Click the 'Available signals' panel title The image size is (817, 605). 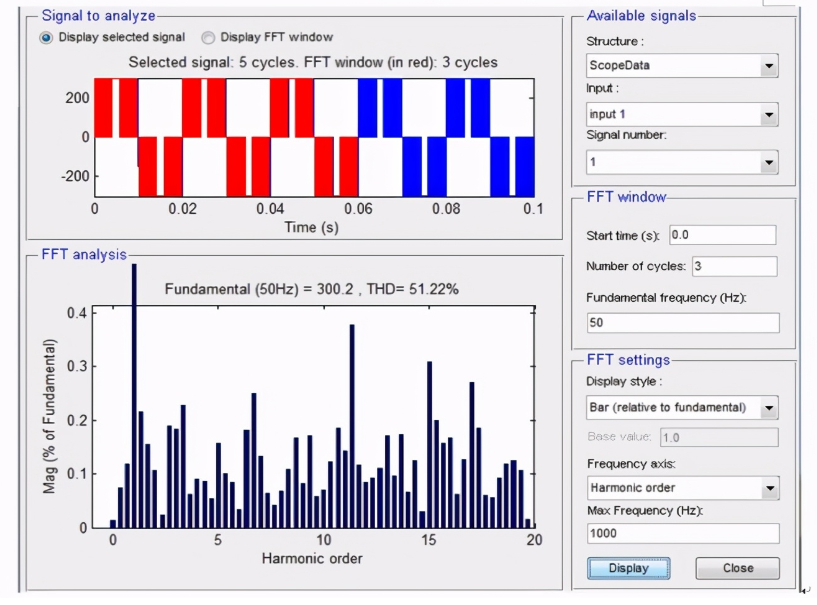pos(641,16)
